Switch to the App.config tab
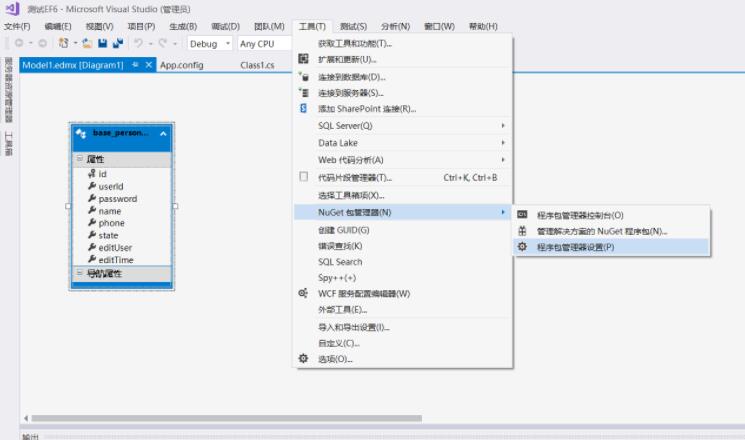This screenshot has height=440, width=745. 181,65
